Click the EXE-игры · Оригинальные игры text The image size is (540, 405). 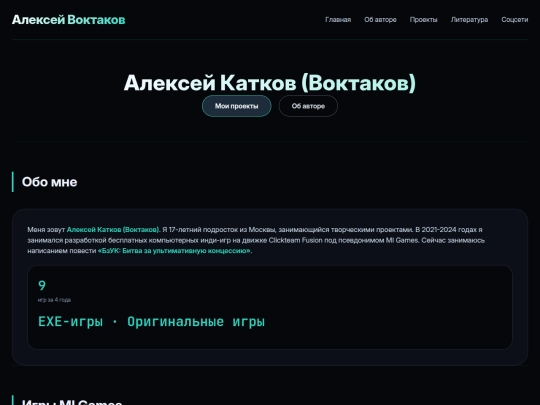pos(151,322)
